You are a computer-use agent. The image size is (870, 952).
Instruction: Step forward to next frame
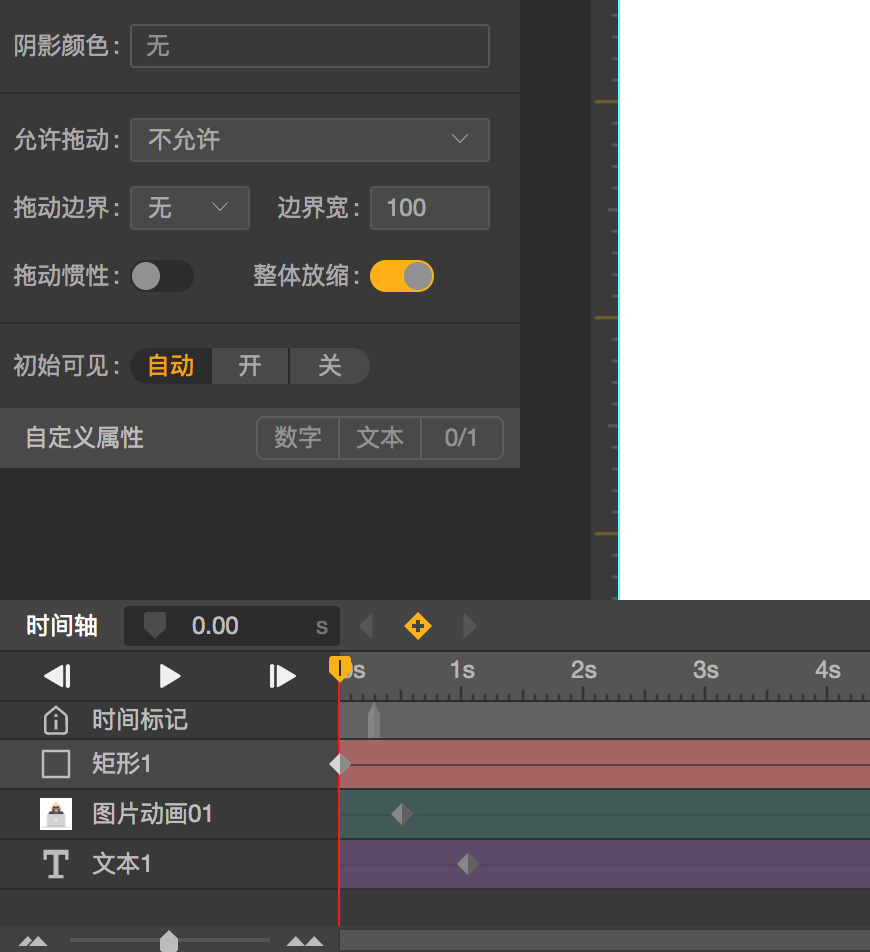coord(283,677)
